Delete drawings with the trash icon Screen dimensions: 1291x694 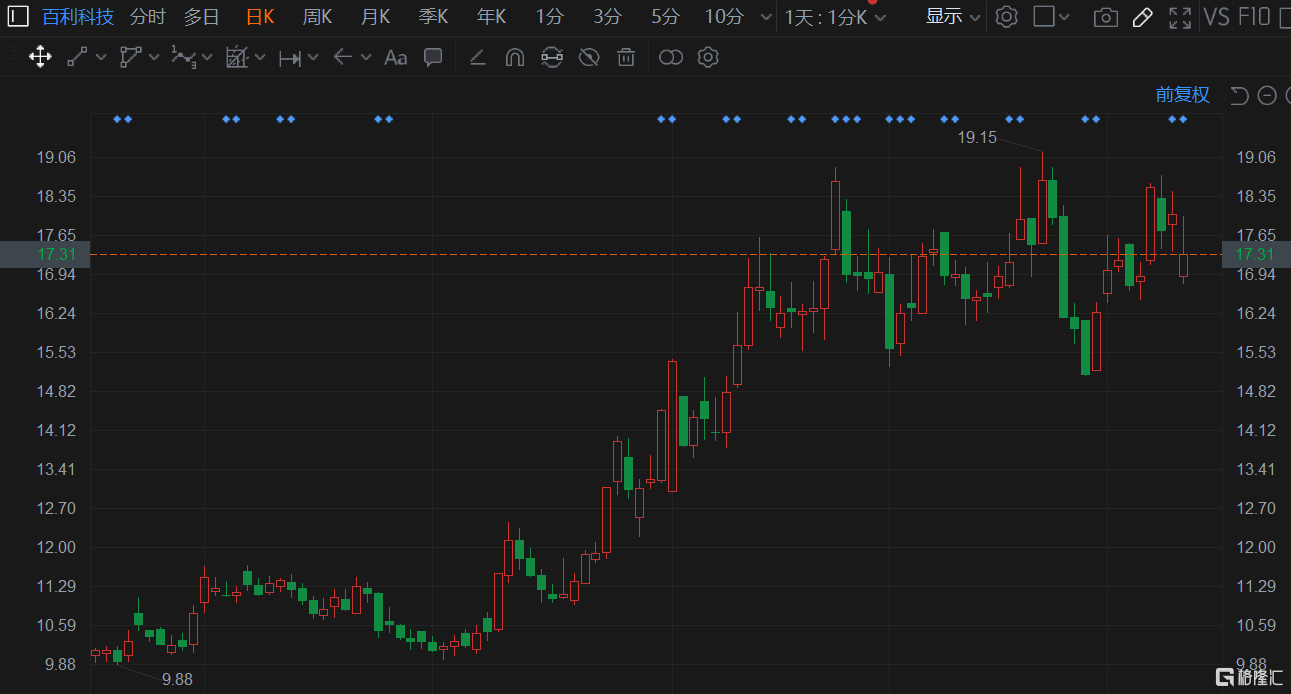point(626,58)
